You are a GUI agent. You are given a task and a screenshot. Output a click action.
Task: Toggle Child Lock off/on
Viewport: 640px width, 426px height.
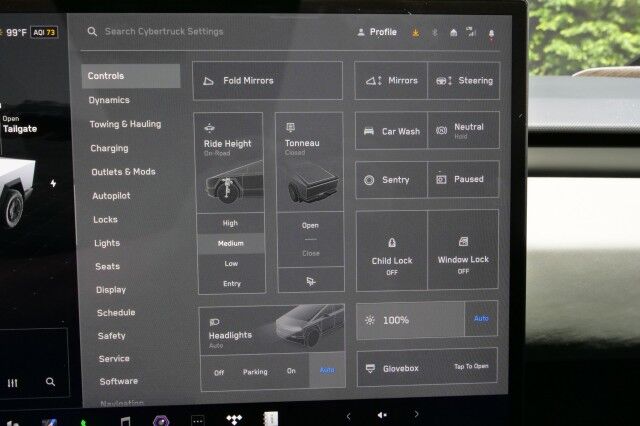point(392,251)
